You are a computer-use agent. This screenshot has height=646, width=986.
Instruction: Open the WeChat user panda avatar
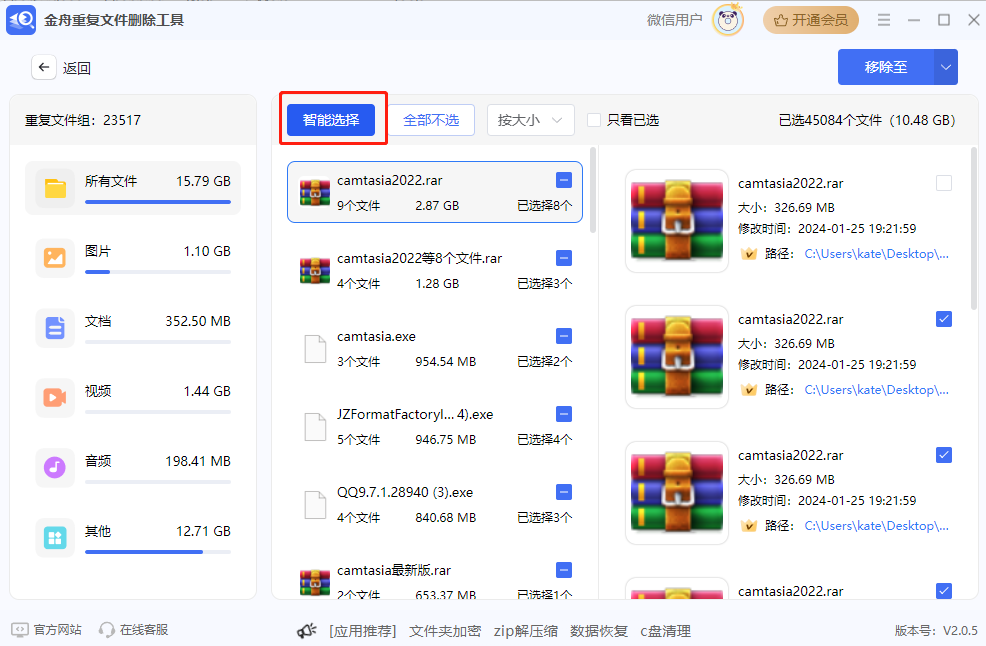tap(728, 20)
